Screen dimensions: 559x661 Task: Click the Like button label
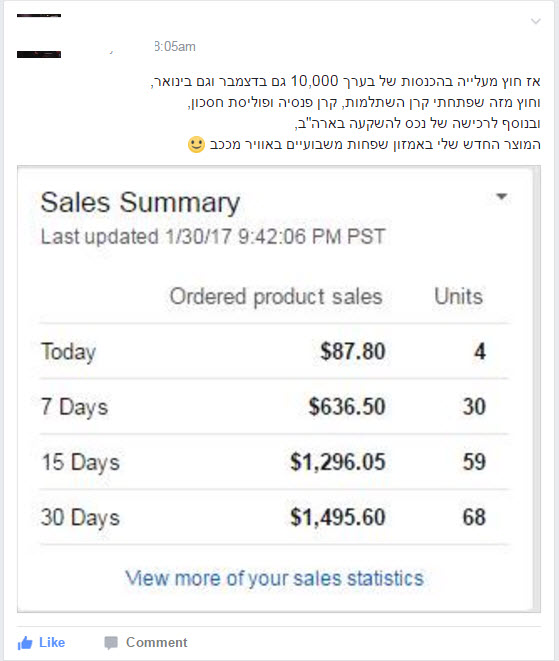[x=52, y=642]
